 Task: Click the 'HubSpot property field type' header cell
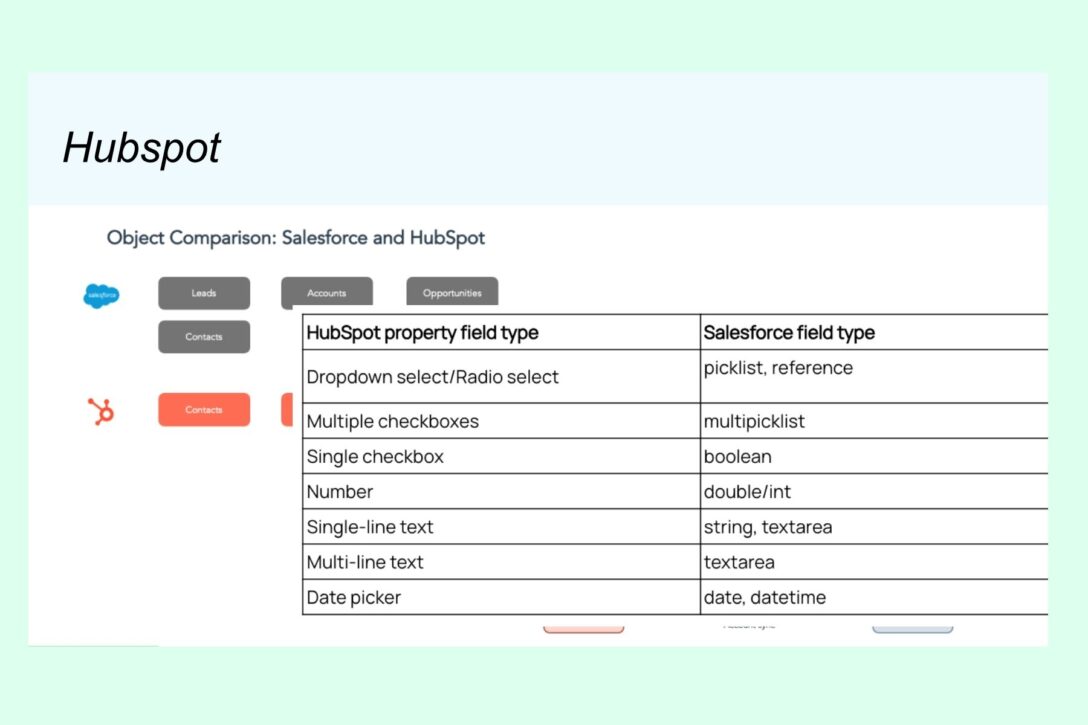[x=501, y=332]
